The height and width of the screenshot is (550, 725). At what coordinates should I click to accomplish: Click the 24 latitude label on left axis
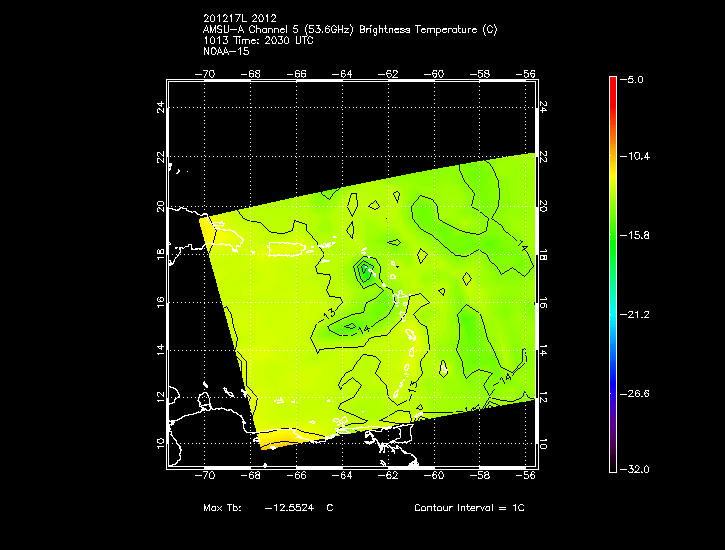[x=159, y=107]
